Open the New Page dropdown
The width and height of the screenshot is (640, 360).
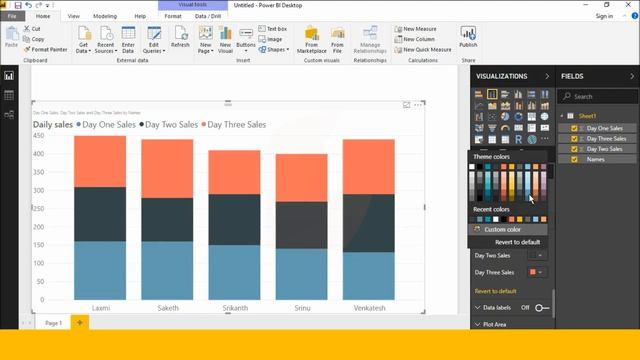(x=205, y=40)
